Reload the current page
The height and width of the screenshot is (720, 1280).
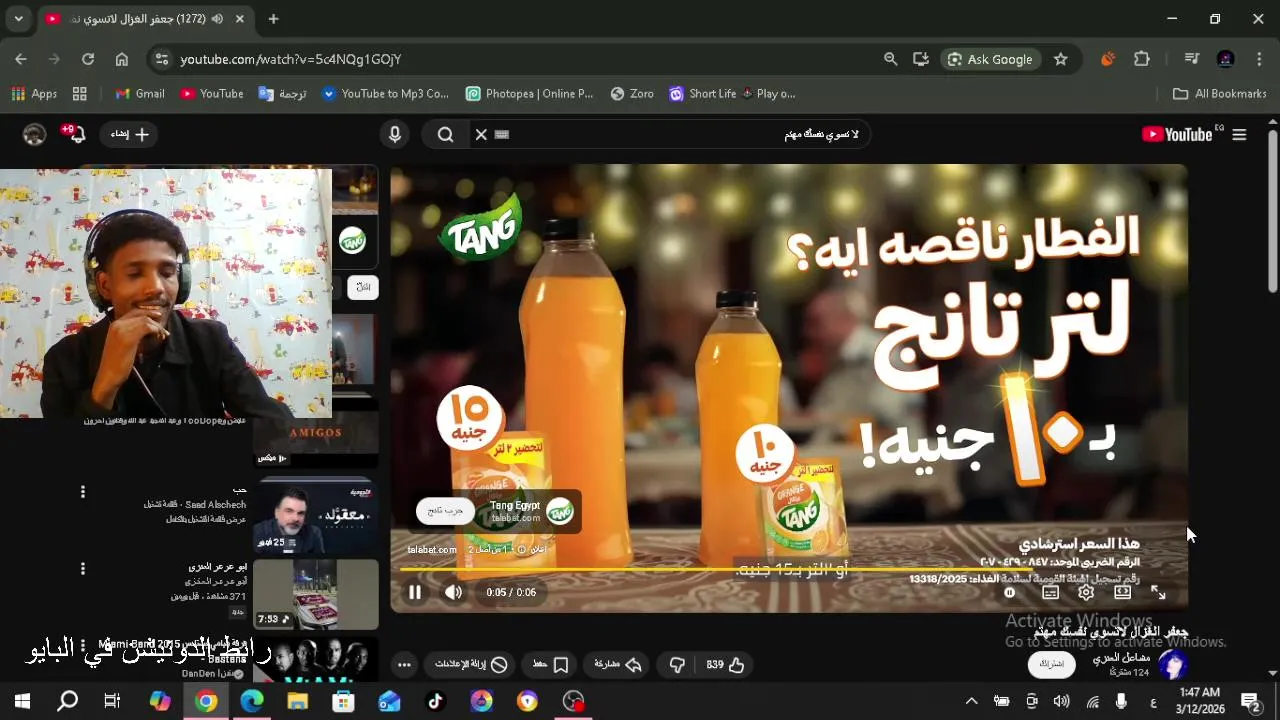click(88, 59)
